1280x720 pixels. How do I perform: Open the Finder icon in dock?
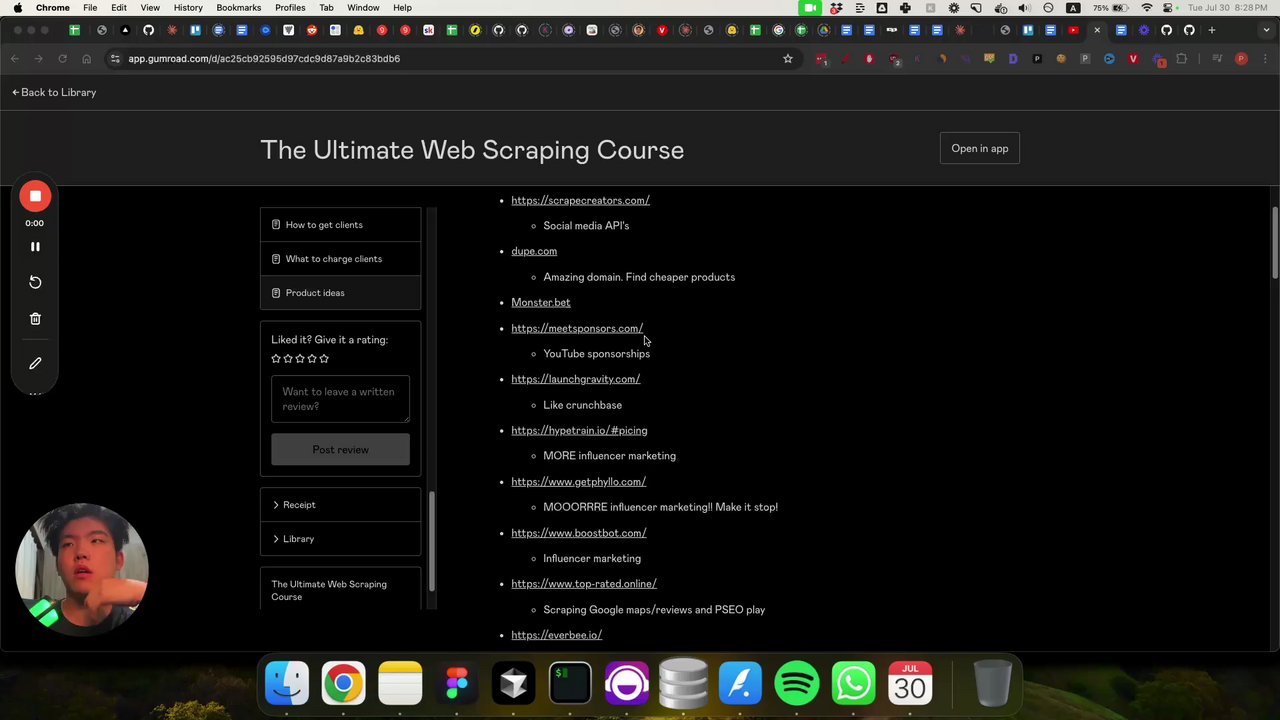tap(287, 684)
